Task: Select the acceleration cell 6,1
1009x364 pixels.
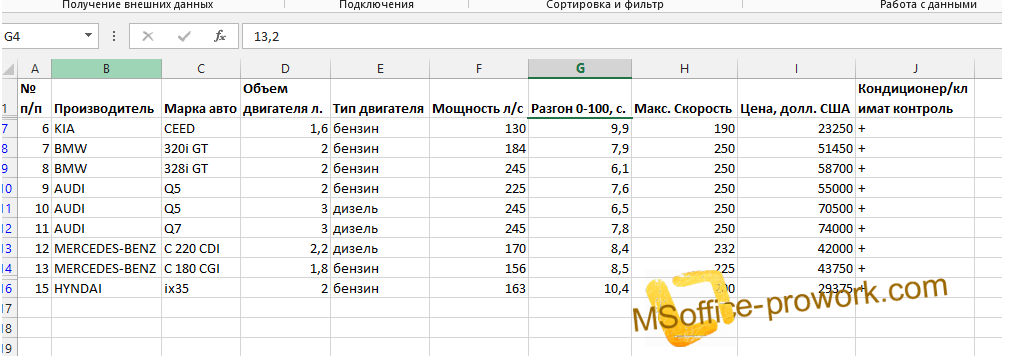Action: click(x=580, y=168)
